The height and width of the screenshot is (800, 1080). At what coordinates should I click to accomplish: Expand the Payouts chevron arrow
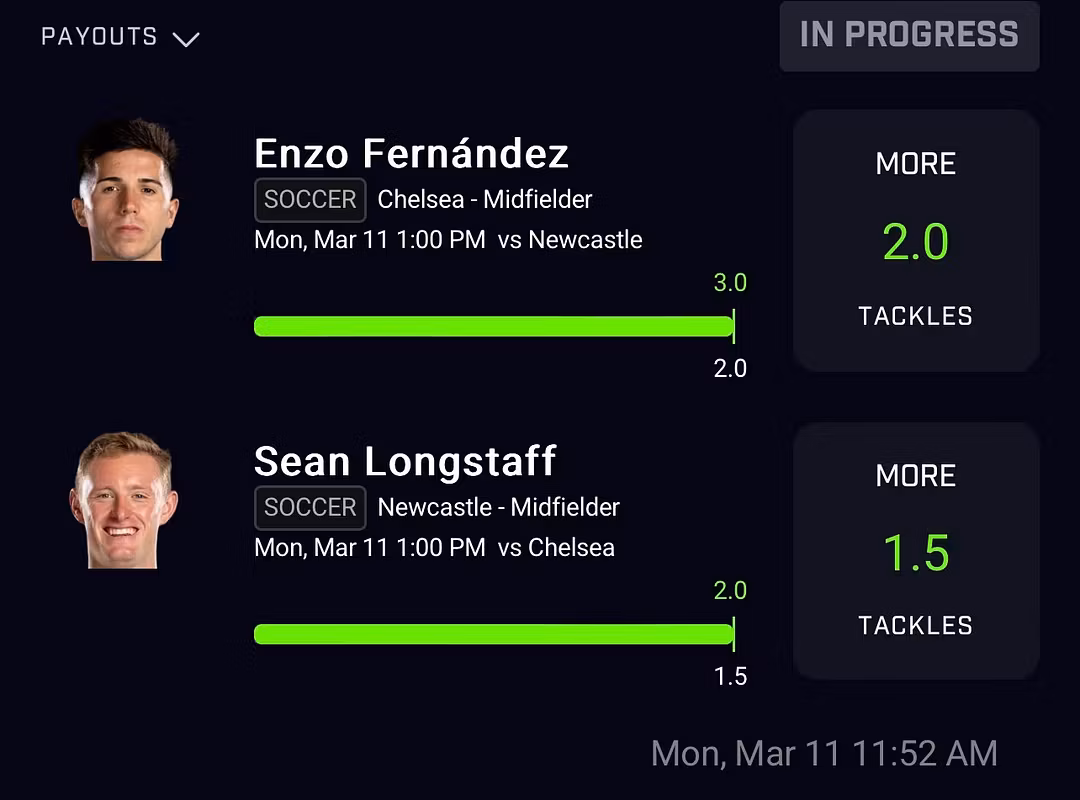click(x=186, y=39)
